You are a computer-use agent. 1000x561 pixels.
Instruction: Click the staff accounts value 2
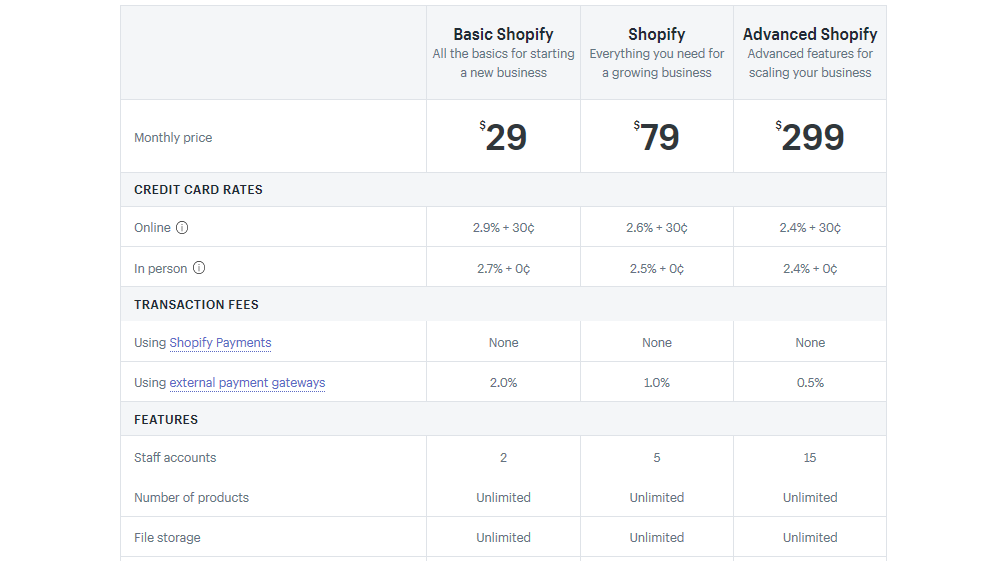[503, 458]
